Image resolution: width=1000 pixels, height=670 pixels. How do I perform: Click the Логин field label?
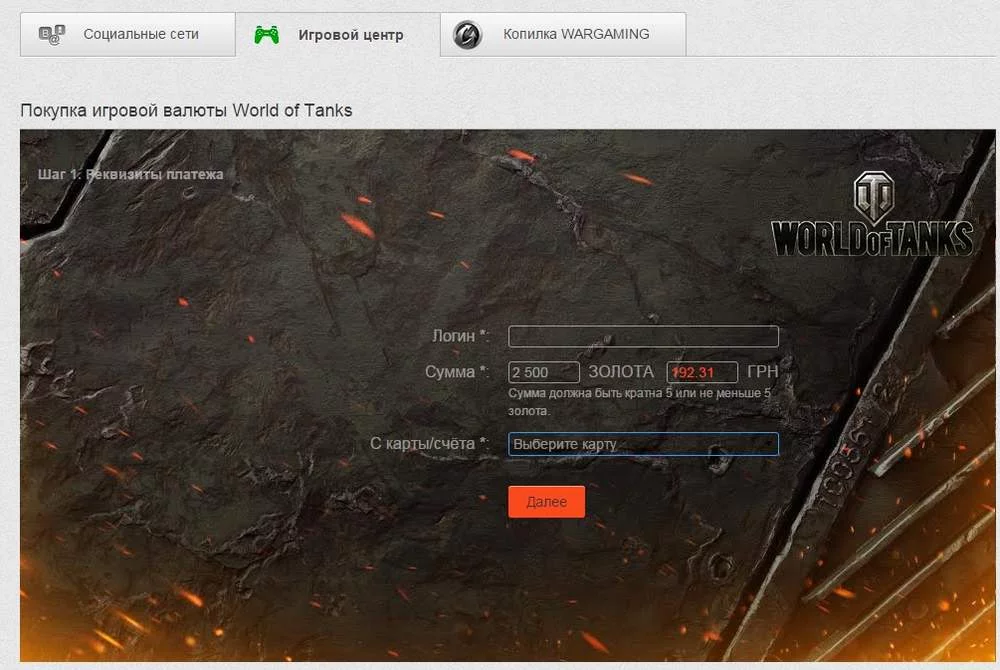pyautogui.click(x=460, y=335)
